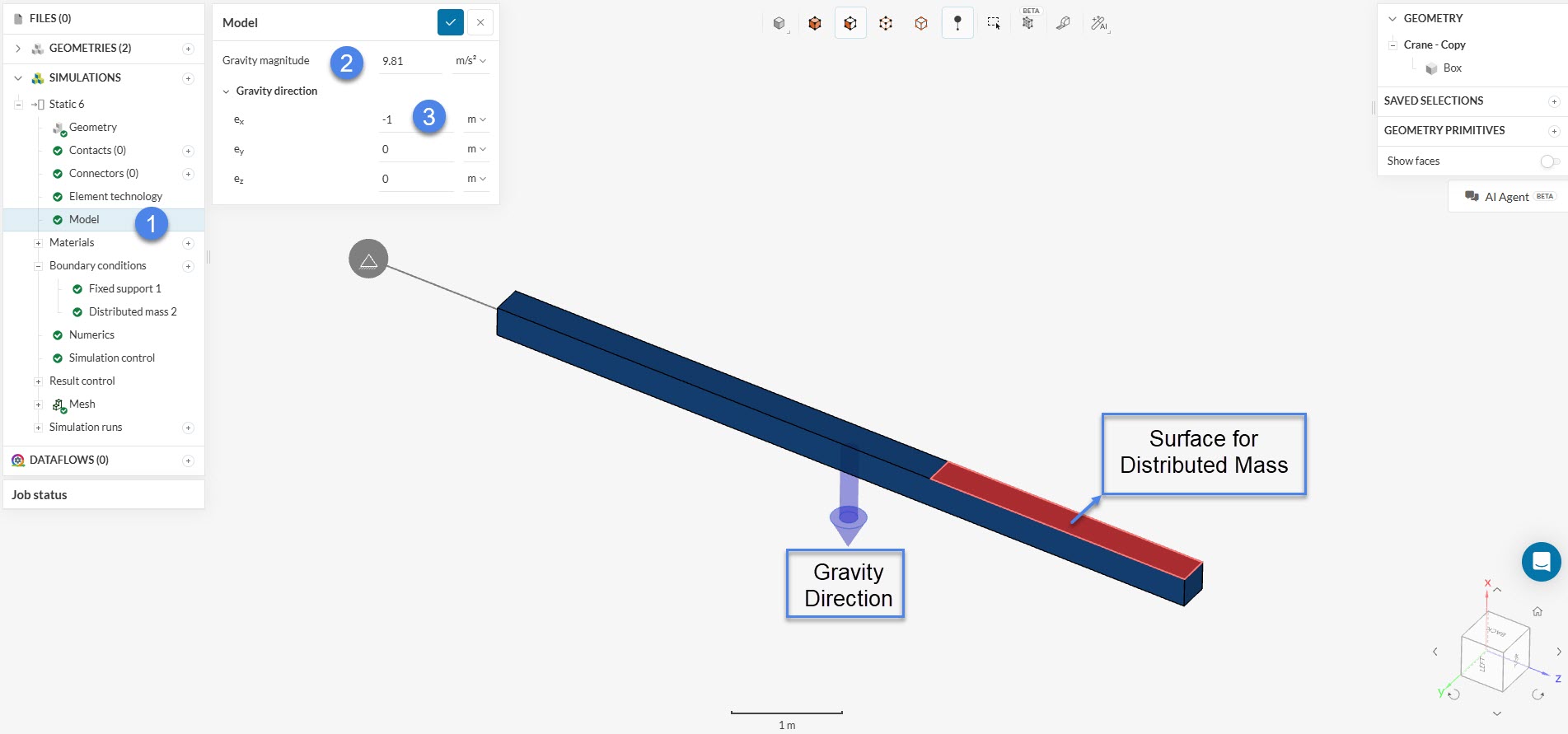This screenshot has height=734, width=1568.
Task: Activate the box selection tool
Action: click(993, 23)
